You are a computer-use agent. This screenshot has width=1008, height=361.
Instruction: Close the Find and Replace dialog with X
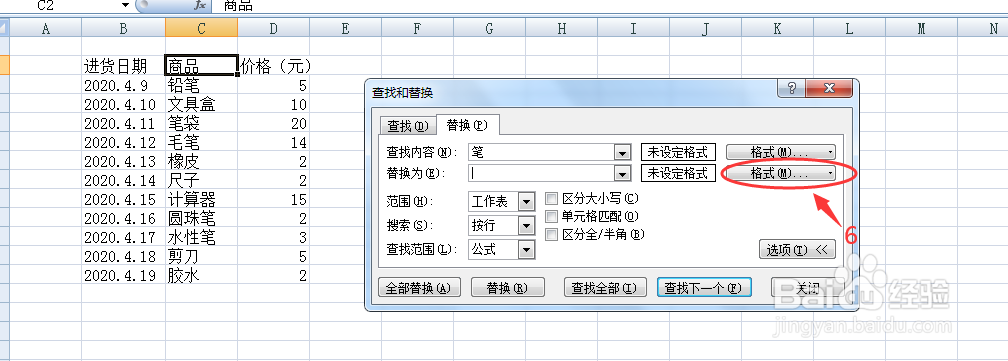pyautogui.click(x=829, y=89)
